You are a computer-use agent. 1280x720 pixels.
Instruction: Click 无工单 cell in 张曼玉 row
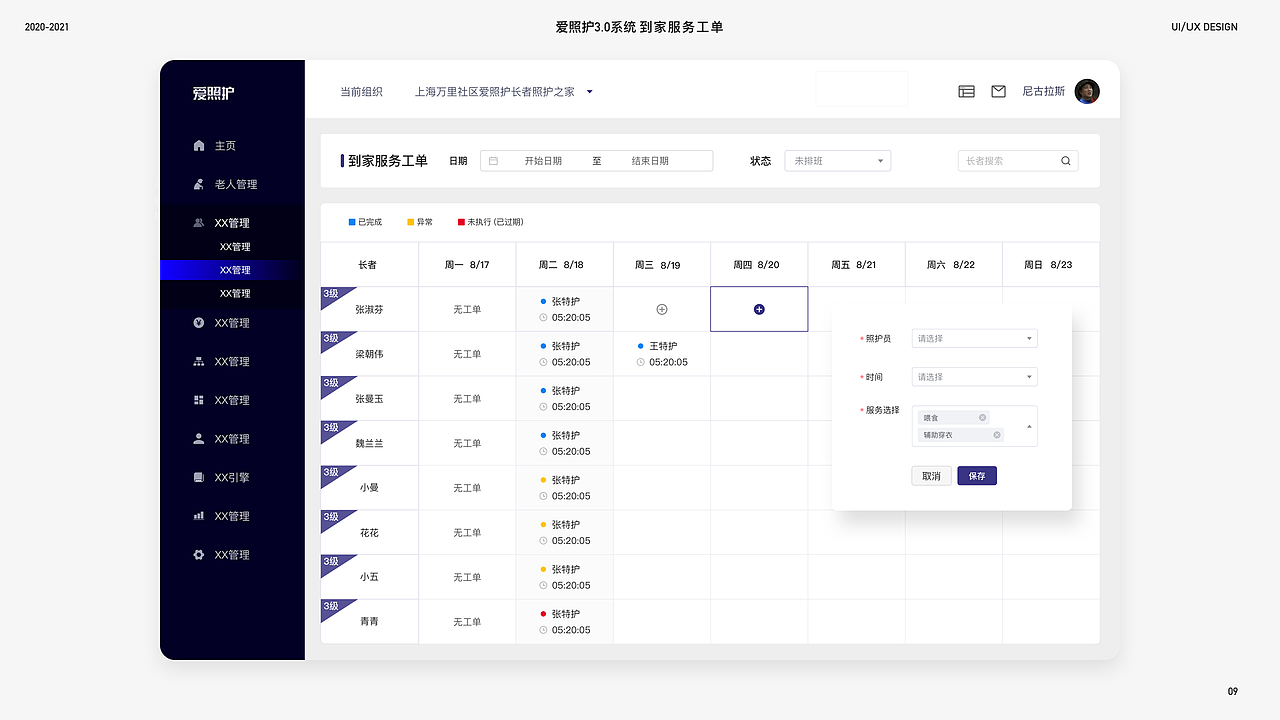tap(467, 399)
